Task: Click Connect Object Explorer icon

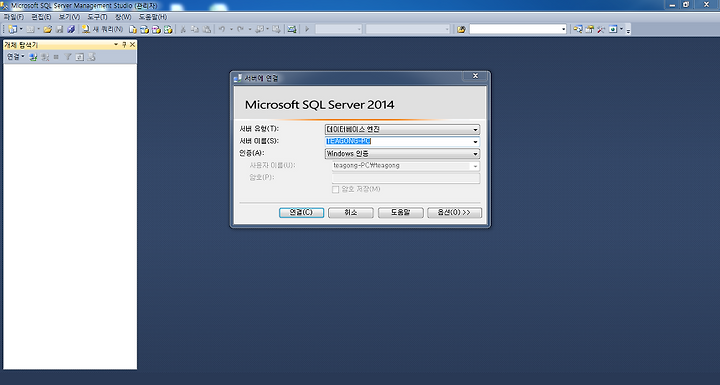Action: 33,57
